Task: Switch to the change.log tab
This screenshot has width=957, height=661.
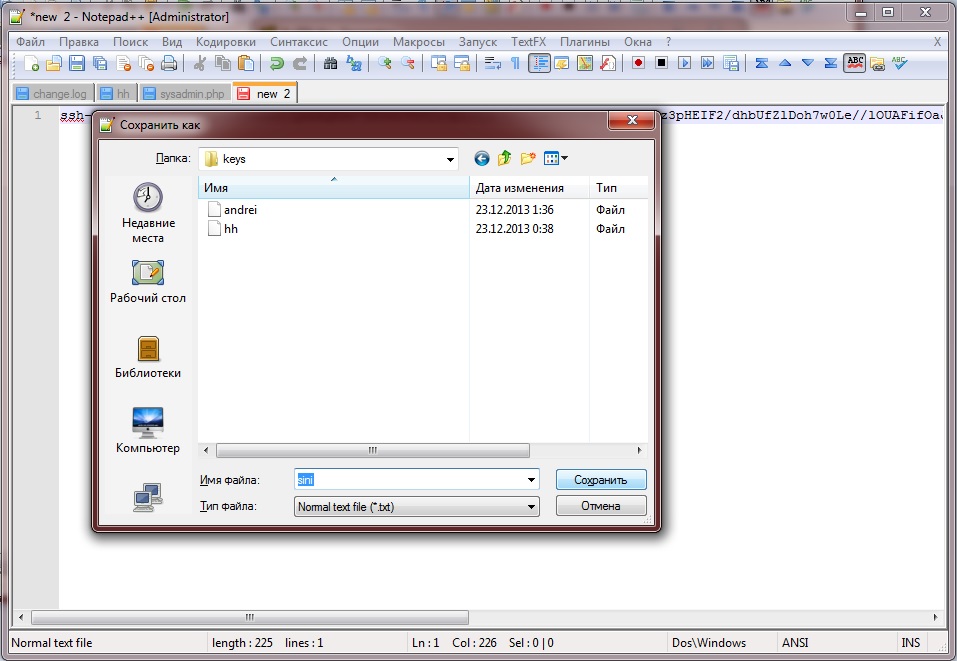Action: [x=52, y=94]
